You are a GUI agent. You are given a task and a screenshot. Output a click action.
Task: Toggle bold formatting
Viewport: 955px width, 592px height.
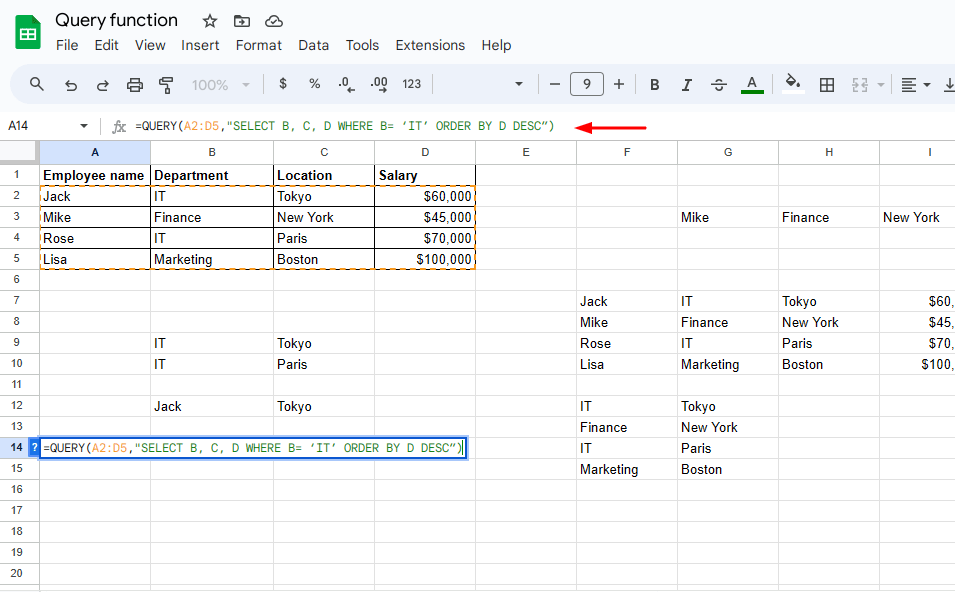coord(654,84)
